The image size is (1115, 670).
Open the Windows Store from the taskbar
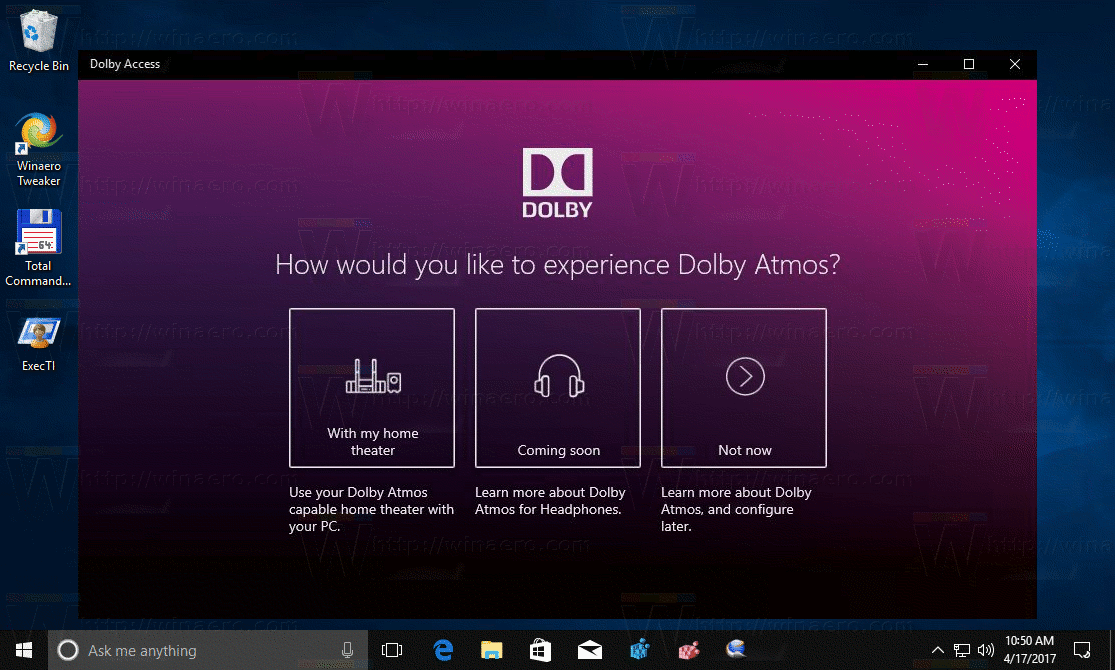(x=540, y=650)
